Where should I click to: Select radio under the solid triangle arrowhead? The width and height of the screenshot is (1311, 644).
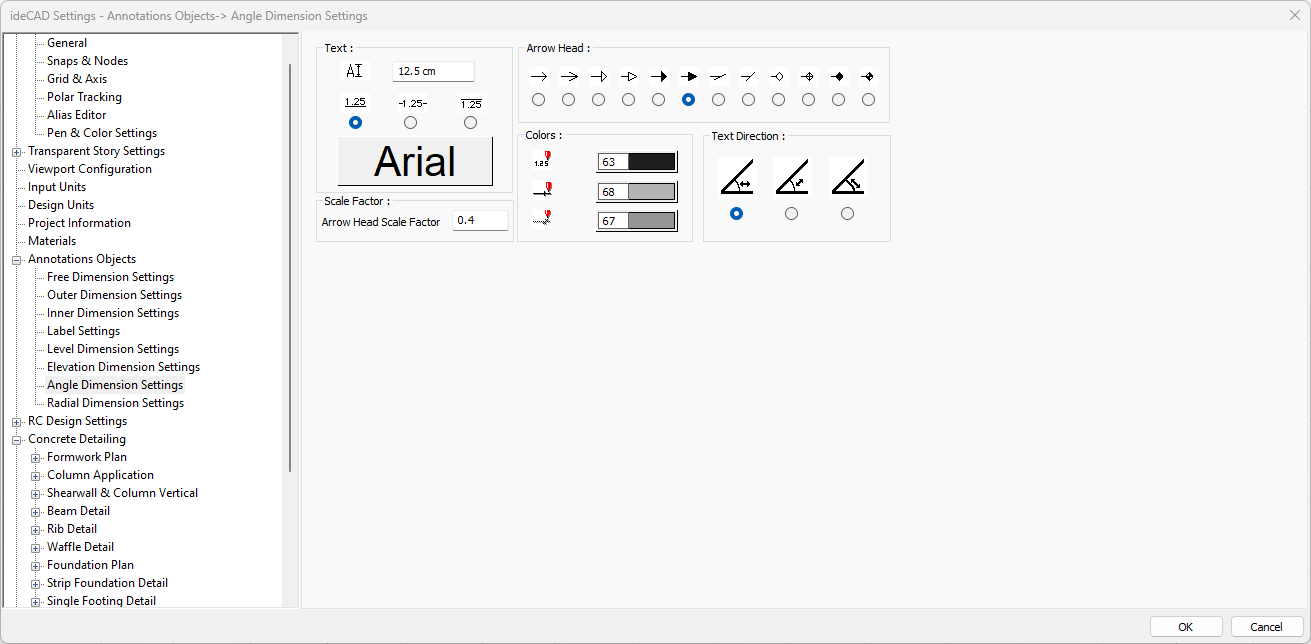pos(659,99)
